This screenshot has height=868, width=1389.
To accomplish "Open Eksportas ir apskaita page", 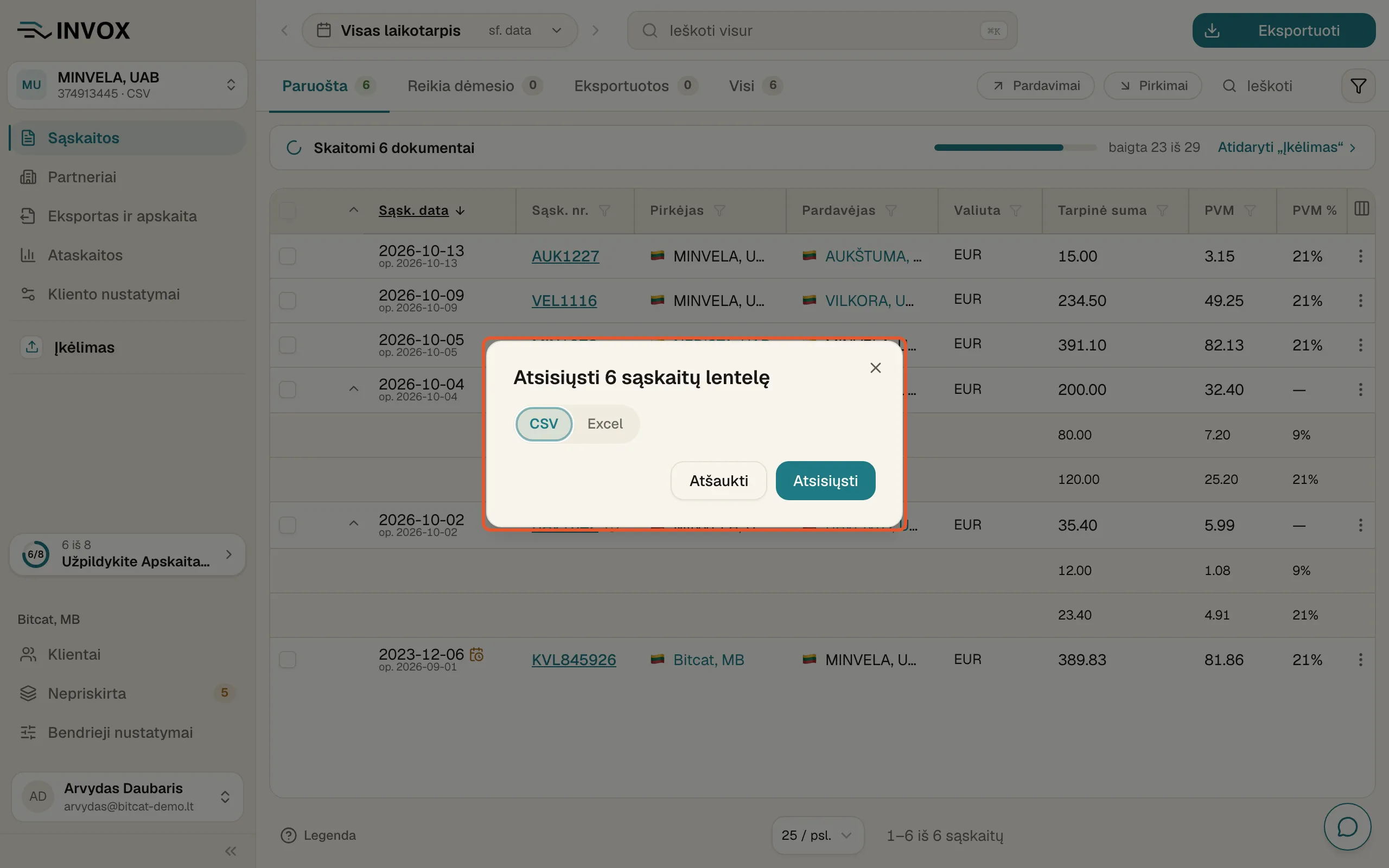I will point(128,216).
